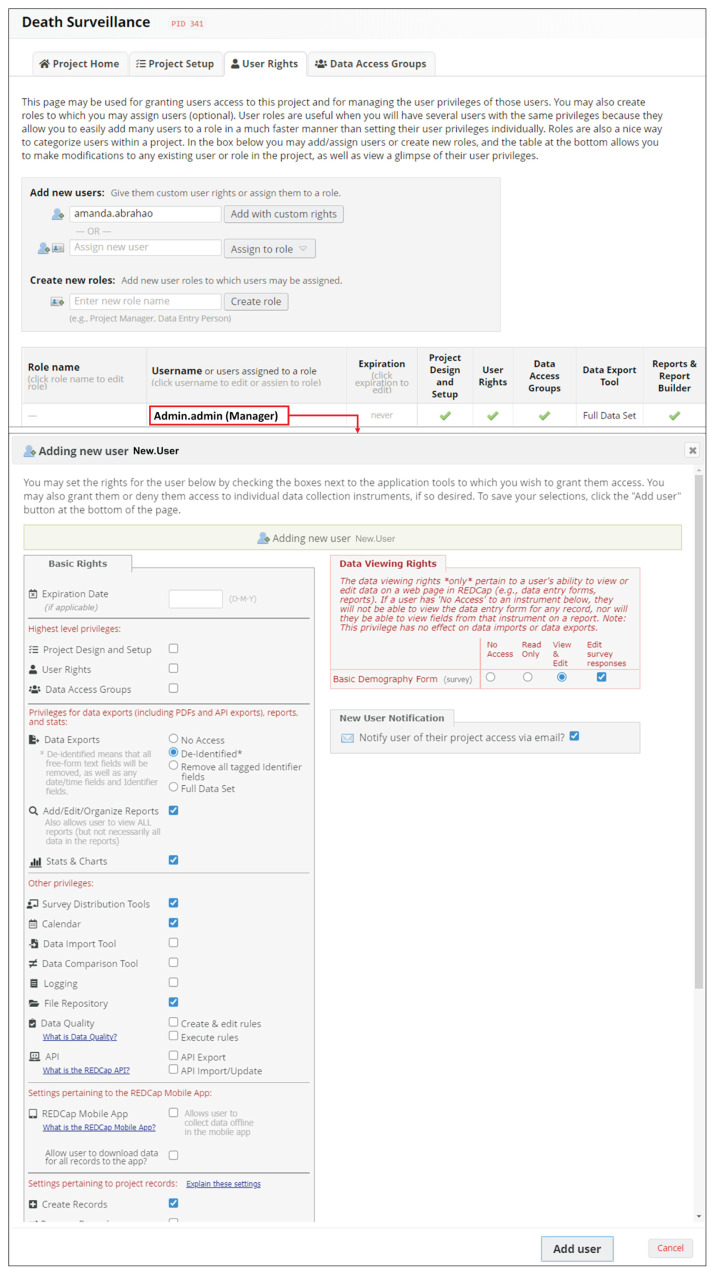Click the Expiration Date calendar icon

tap(34, 594)
